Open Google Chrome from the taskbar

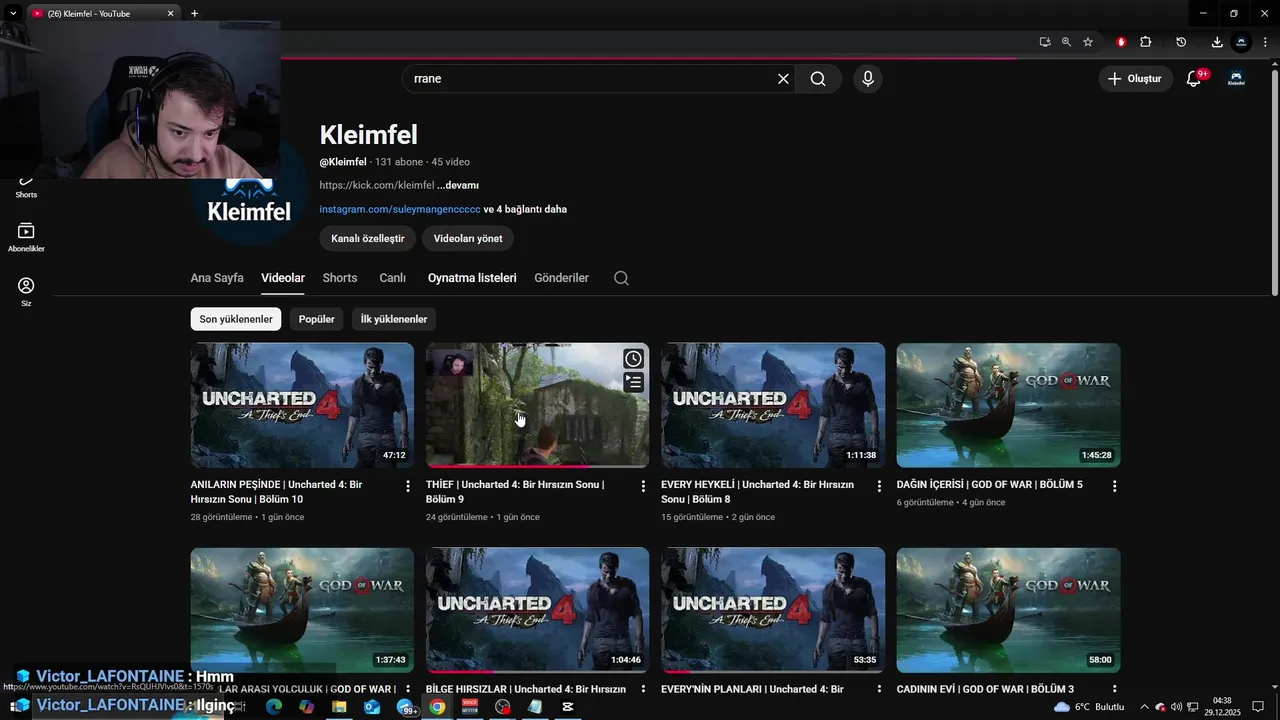tap(437, 706)
